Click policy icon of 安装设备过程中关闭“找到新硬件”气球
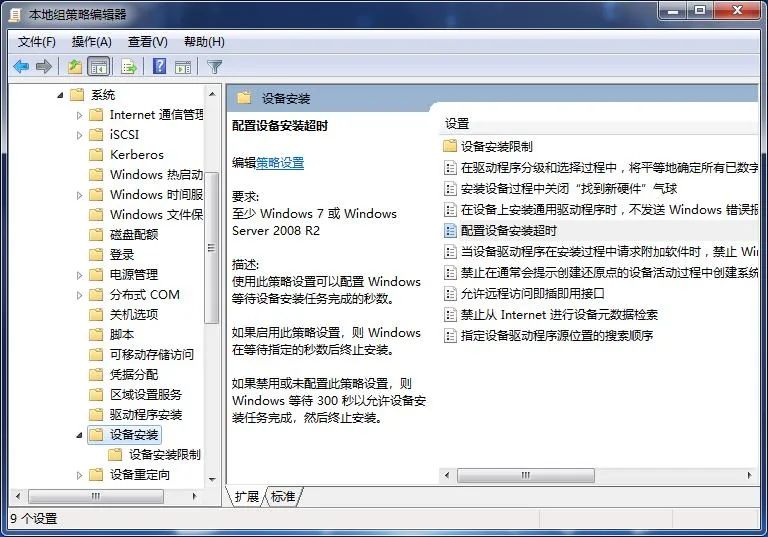The image size is (768, 537). pyautogui.click(x=450, y=189)
